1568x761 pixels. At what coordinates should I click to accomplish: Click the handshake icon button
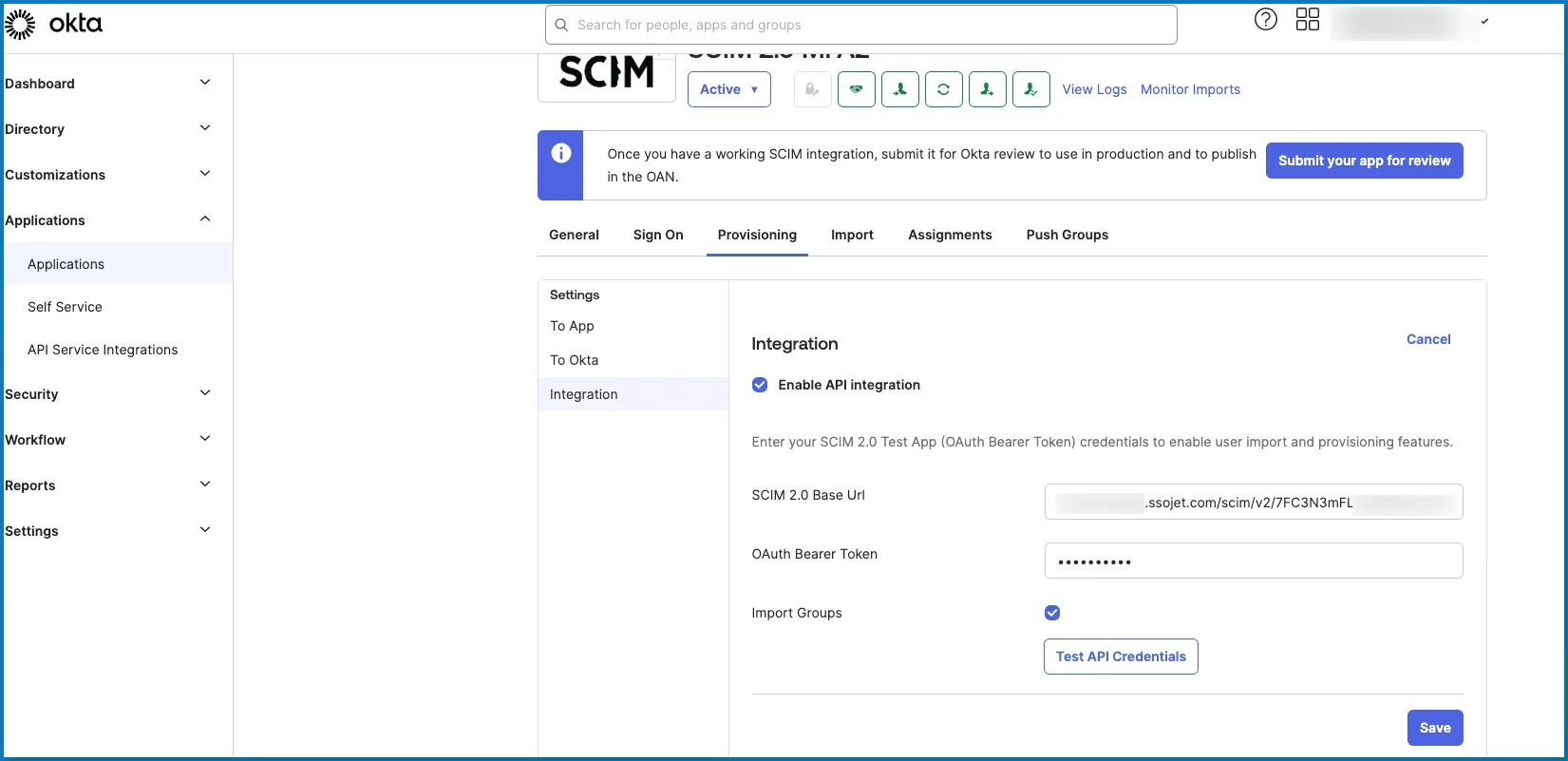[856, 89]
